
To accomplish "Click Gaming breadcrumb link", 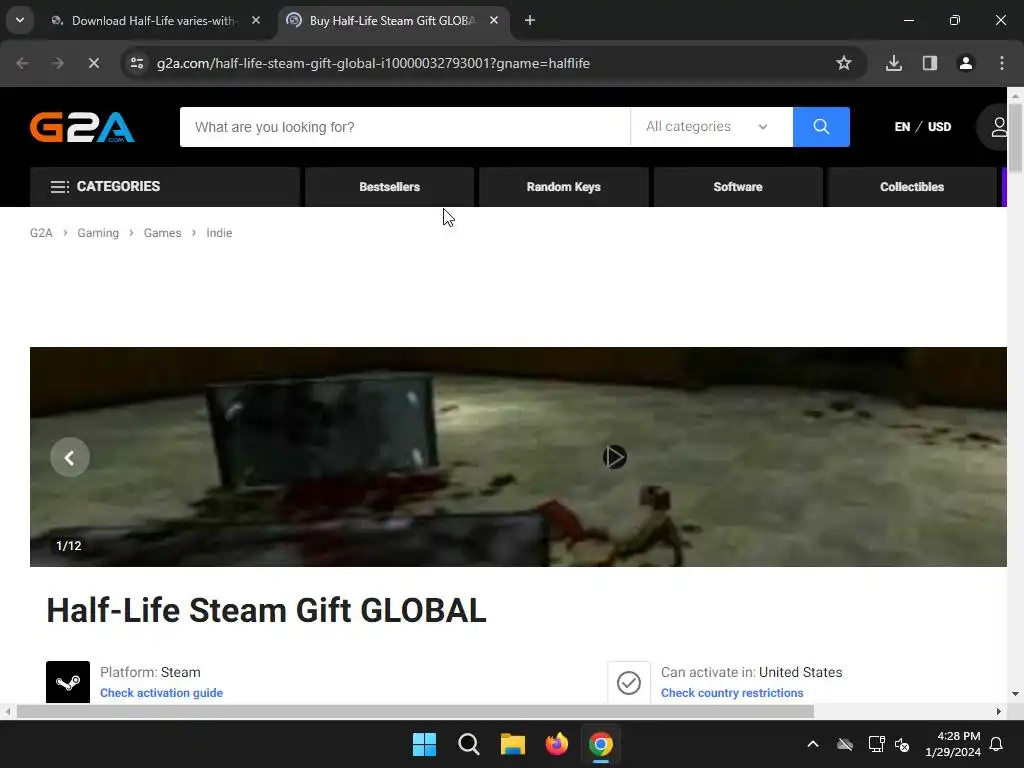I will point(98,233).
